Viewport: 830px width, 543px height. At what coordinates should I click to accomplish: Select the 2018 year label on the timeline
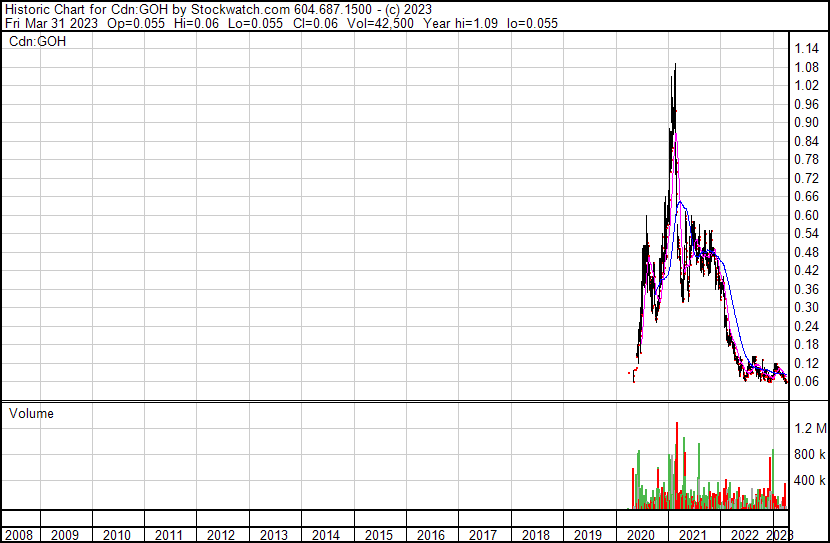(535, 535)
